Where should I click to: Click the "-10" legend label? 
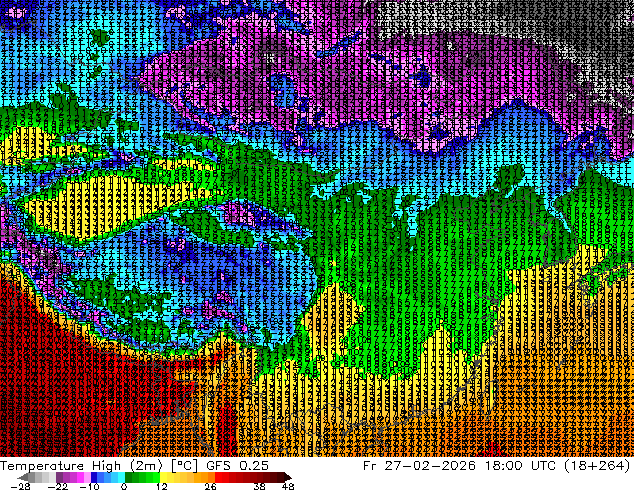89,486
